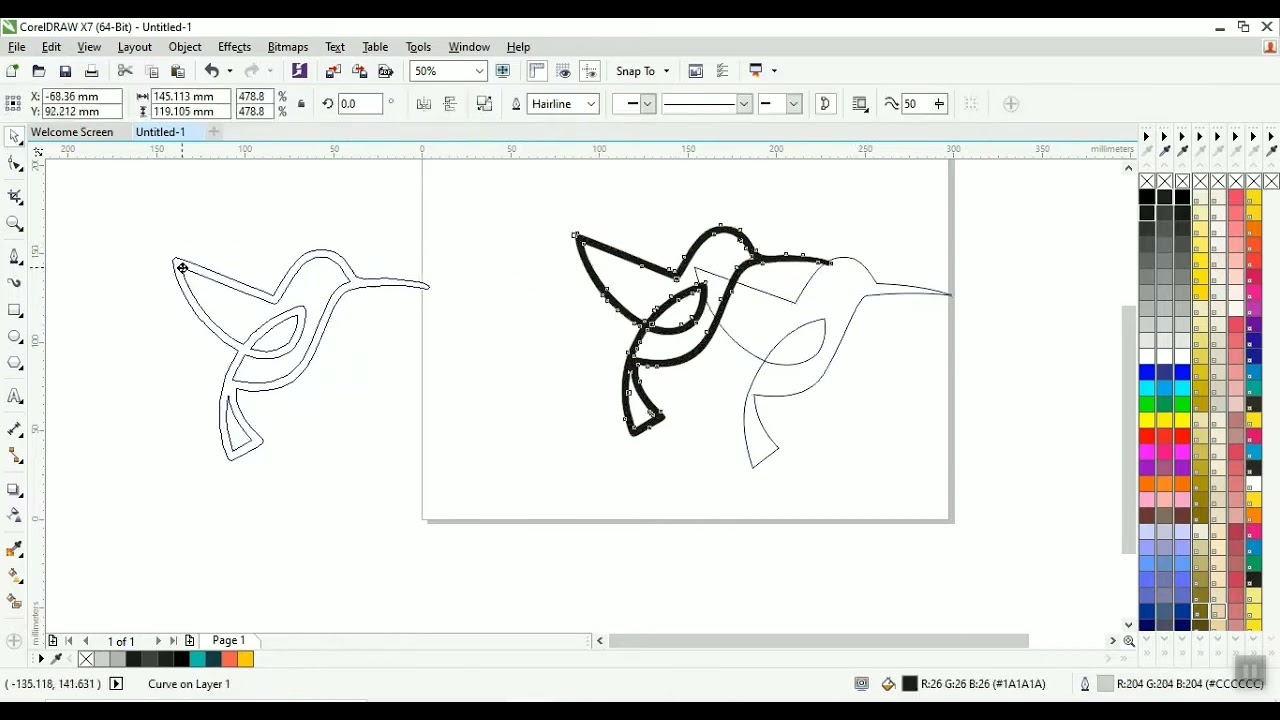Open the Effects menu
1280x720 pixels.
point(234,47)
